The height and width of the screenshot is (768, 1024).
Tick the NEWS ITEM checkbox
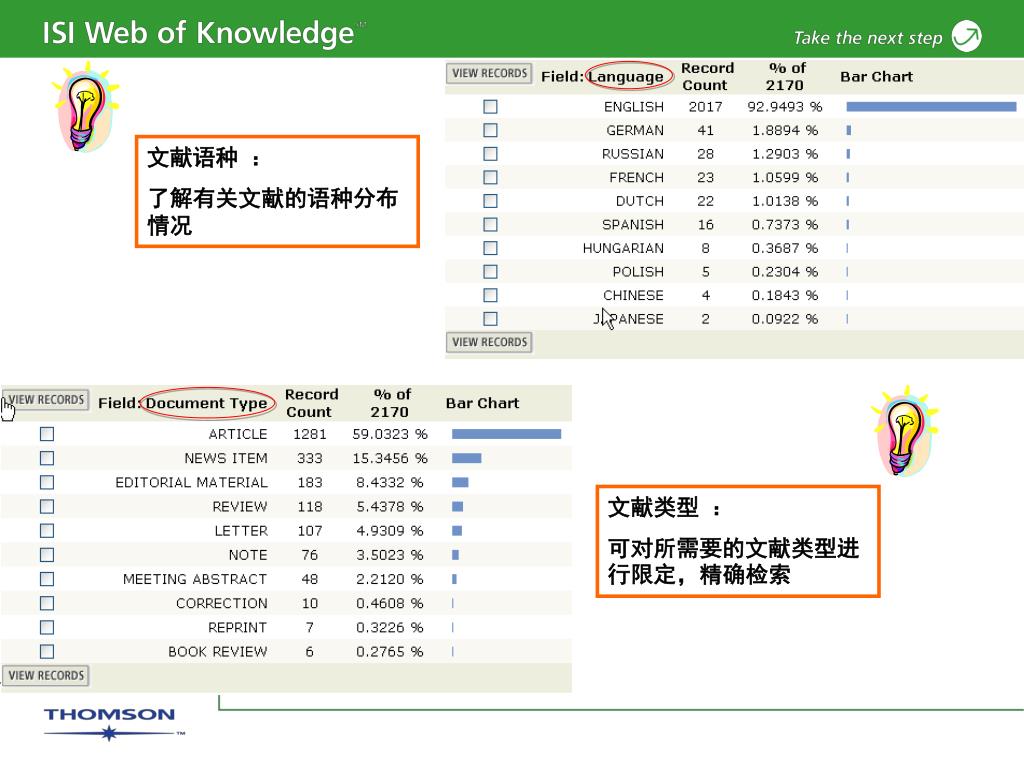click(47, 458)
